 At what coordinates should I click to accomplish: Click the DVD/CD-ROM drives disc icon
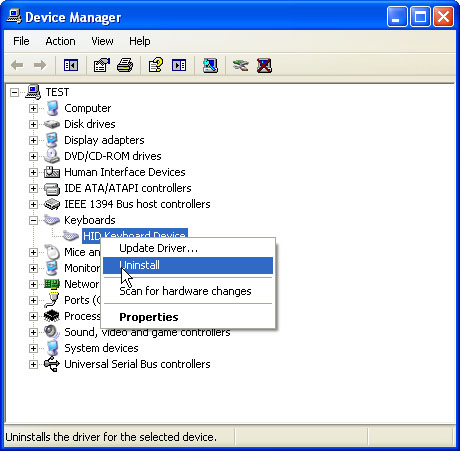(x=52, y=156)
